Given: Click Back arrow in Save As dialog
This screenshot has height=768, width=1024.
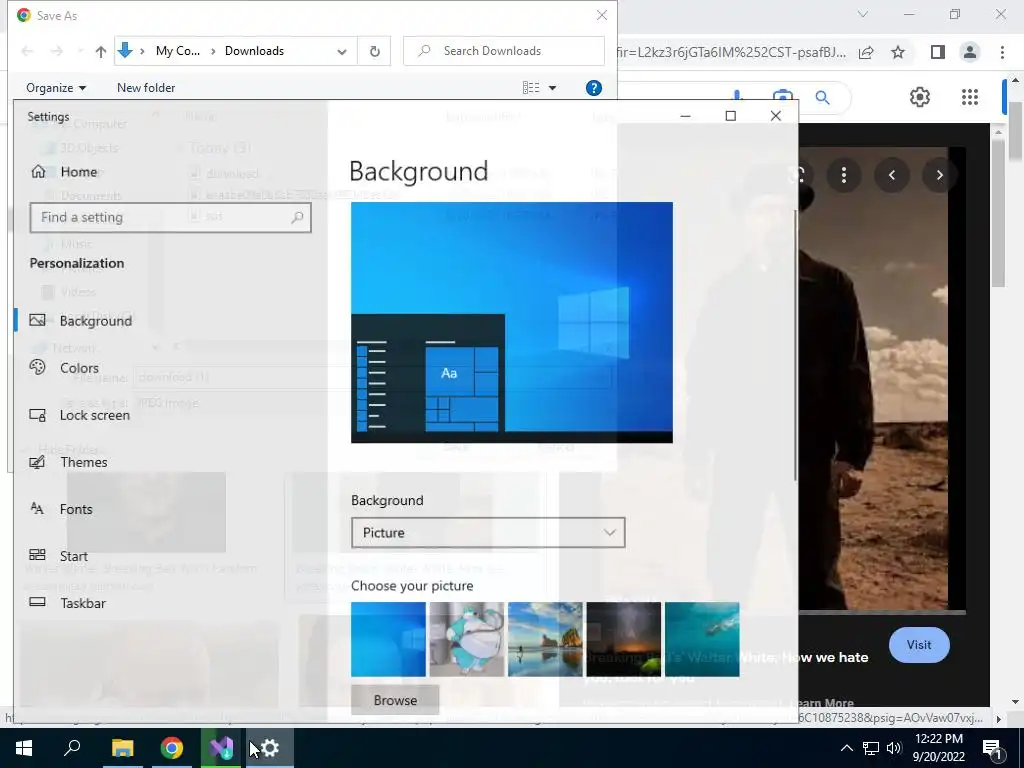Looking at the screenshot, I should (x=27, y=51).
